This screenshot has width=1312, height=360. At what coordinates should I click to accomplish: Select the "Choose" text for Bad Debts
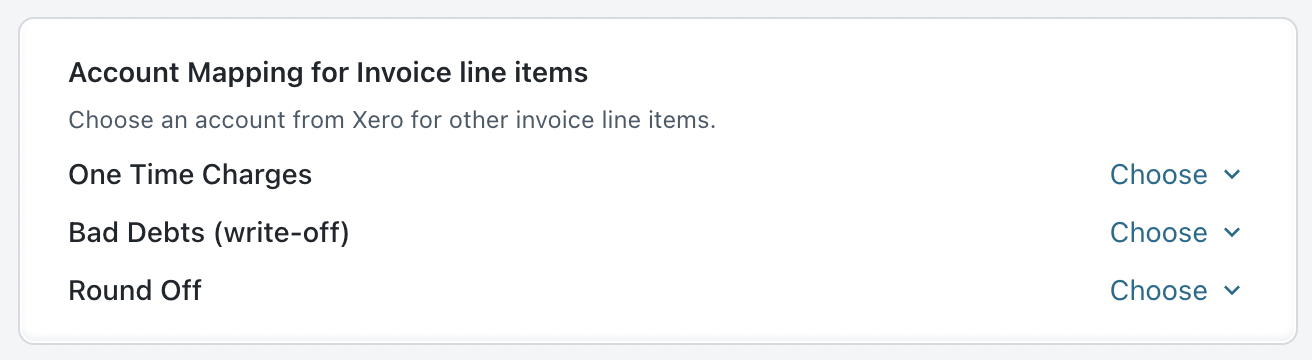(1159, 233)
